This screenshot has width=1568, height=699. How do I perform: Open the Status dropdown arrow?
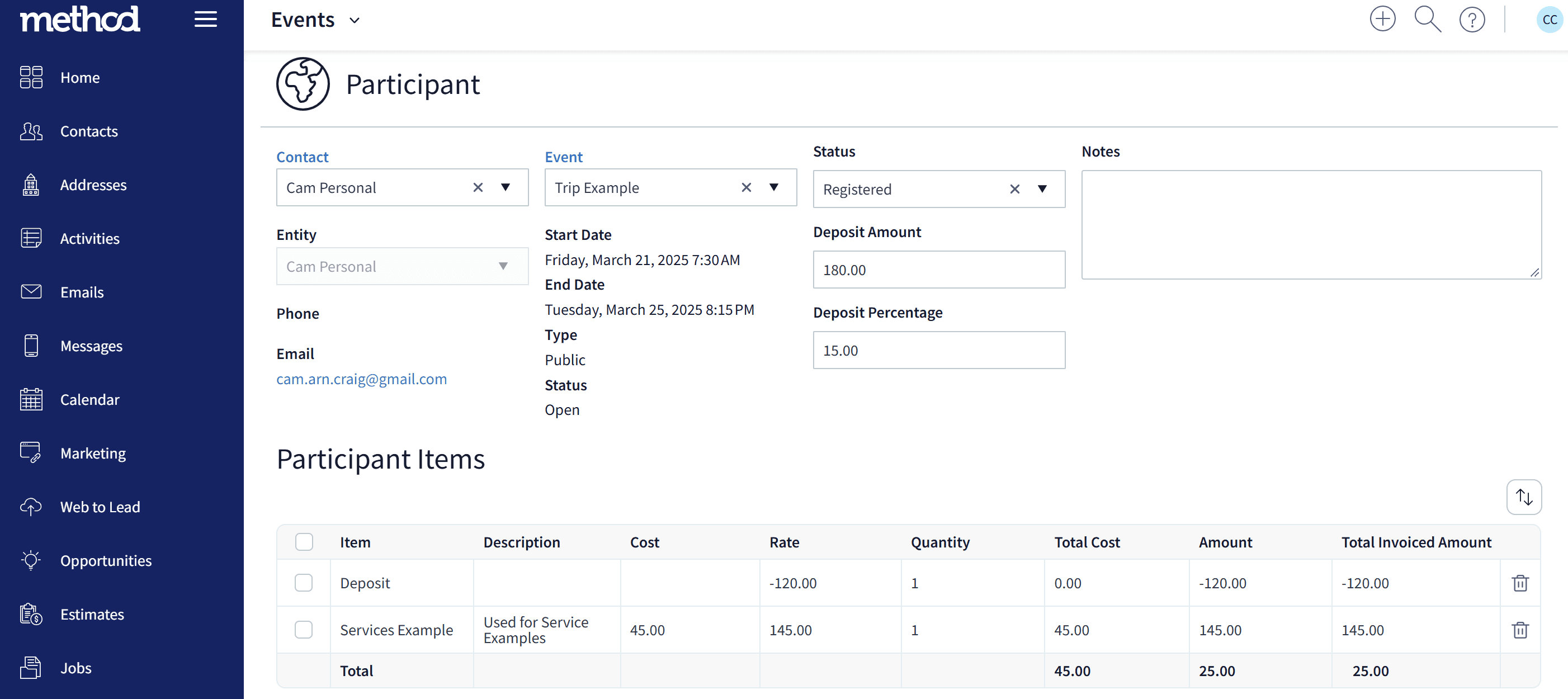click(x=1042, y=190)
